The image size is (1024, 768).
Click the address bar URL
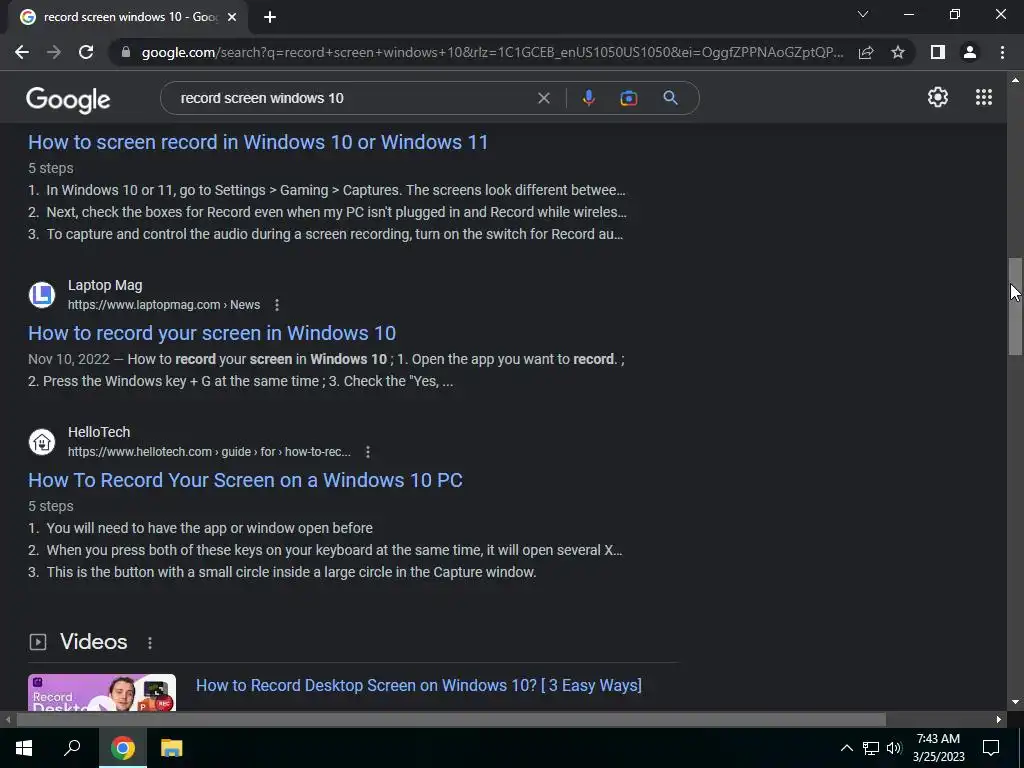pyautogui.click(x=492, y=52)
